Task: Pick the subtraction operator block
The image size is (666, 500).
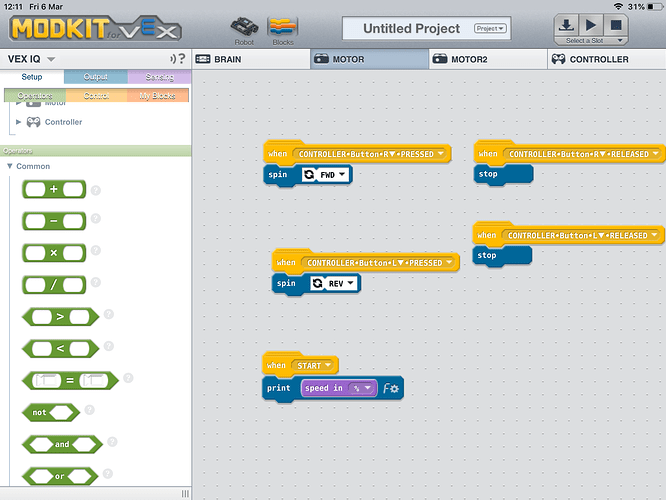Action: (x=54, y=221)
